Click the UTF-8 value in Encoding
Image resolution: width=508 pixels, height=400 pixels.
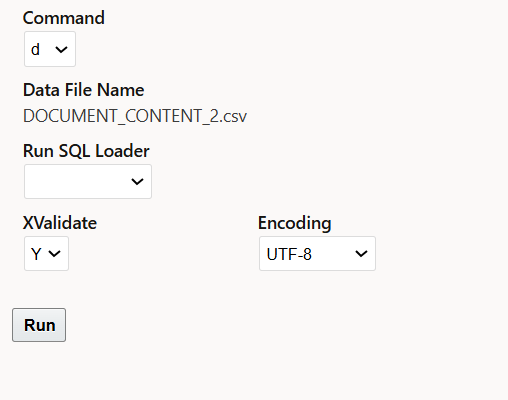pos(289,254)
